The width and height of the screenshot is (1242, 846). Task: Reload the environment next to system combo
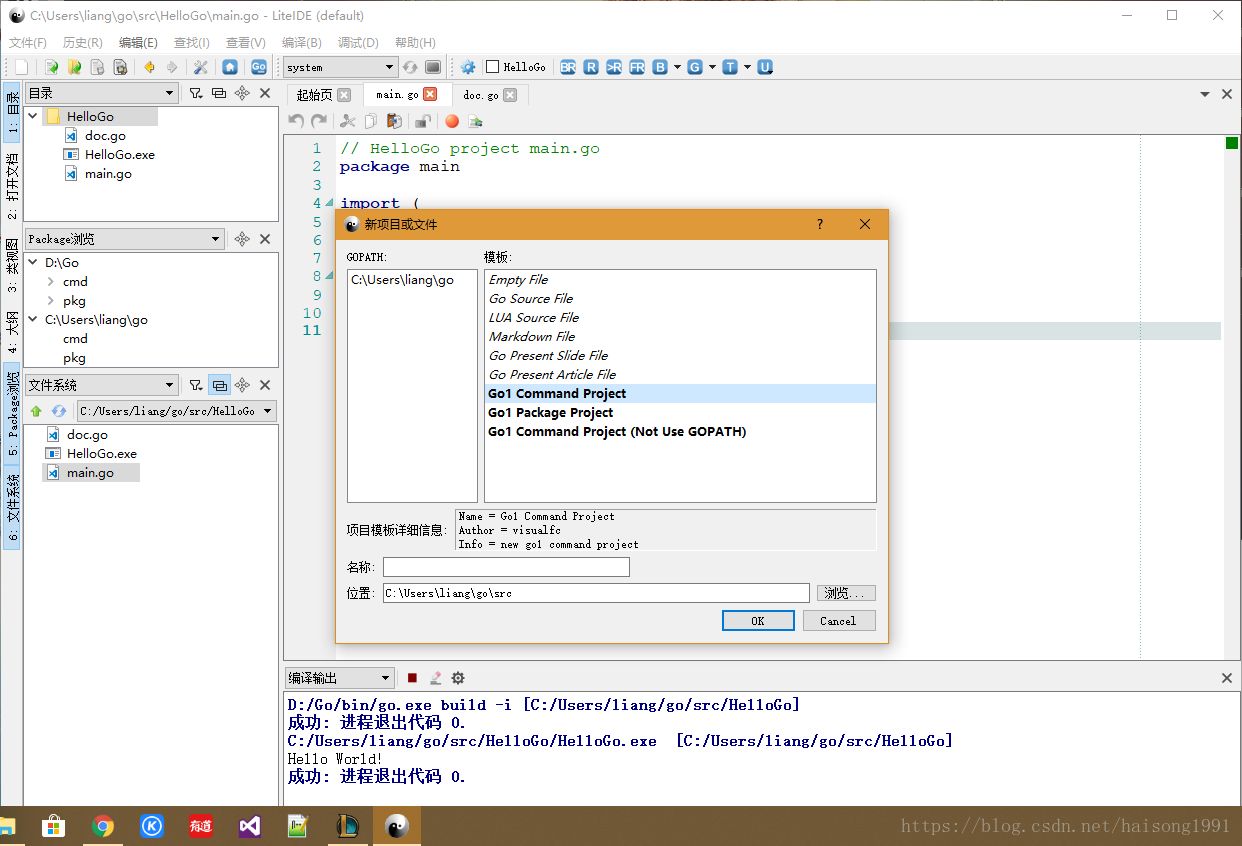(410, 67)
